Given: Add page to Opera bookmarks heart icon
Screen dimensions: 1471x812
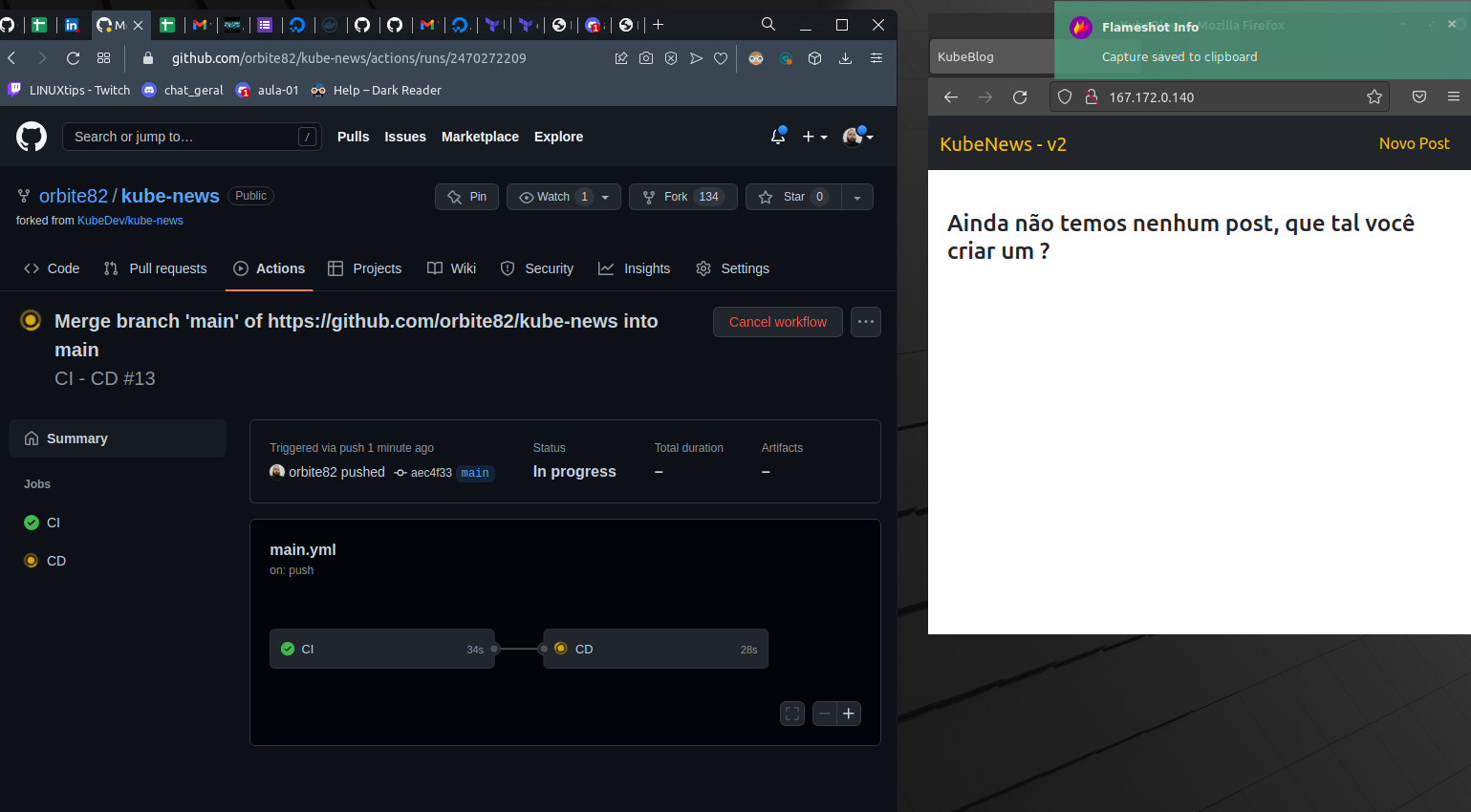Looking at the screenshot, I should pyautogui.click(x=721, y=58).
